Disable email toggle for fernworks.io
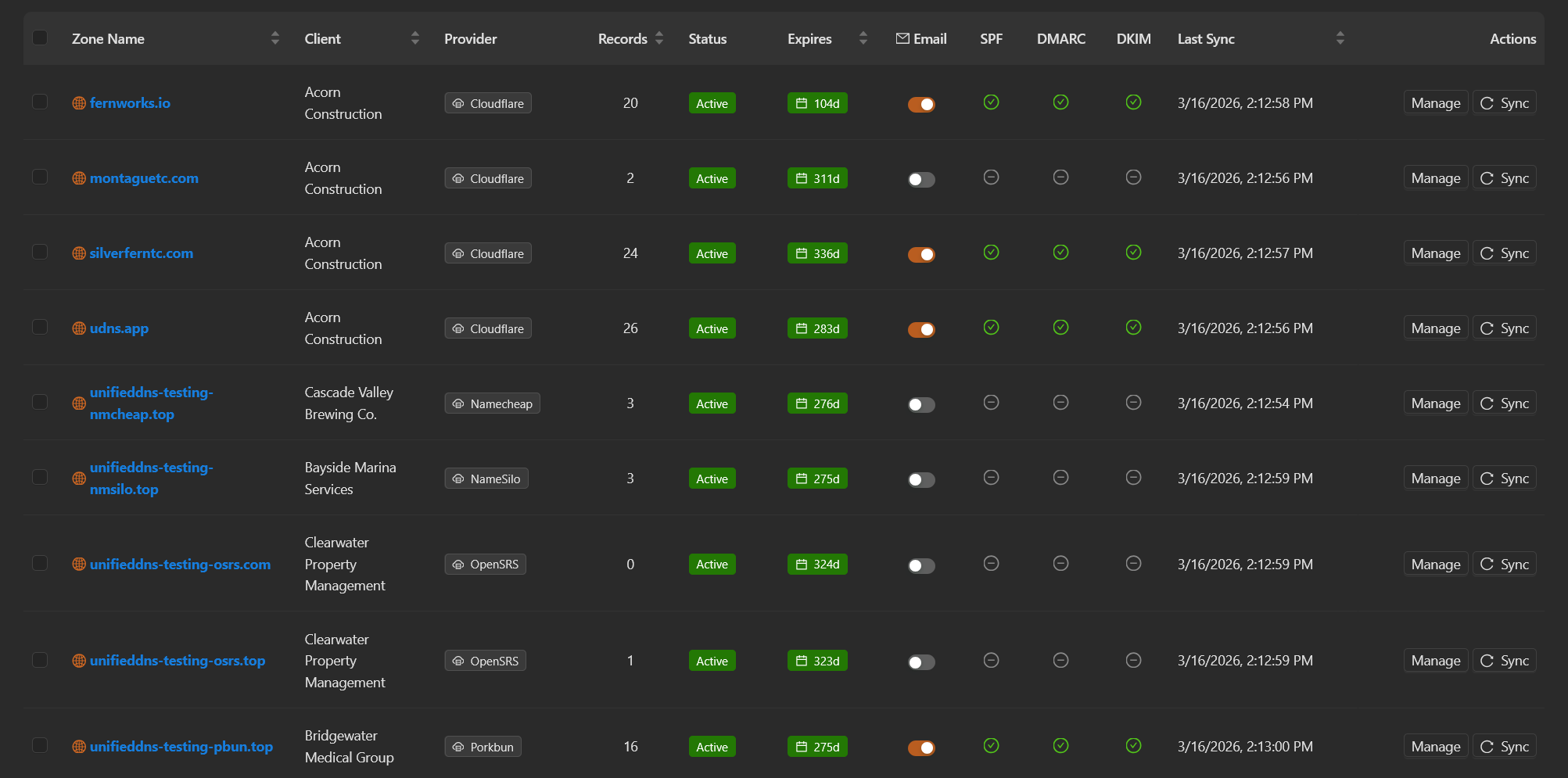 click(921, 104)
